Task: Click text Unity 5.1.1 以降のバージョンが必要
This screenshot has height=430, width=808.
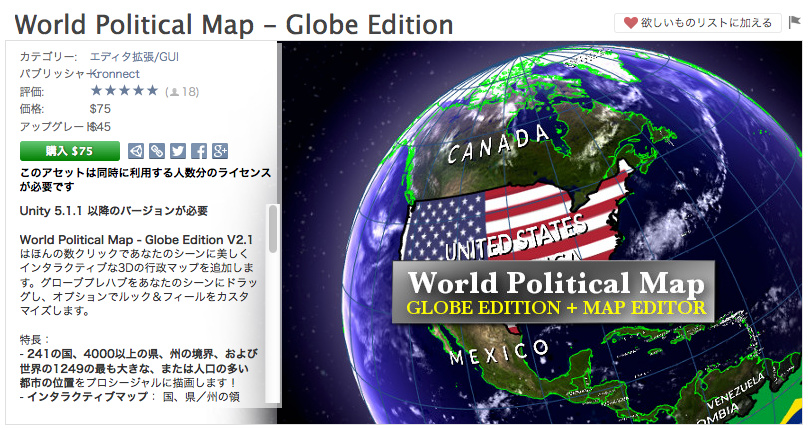Action: click(114, 211)
